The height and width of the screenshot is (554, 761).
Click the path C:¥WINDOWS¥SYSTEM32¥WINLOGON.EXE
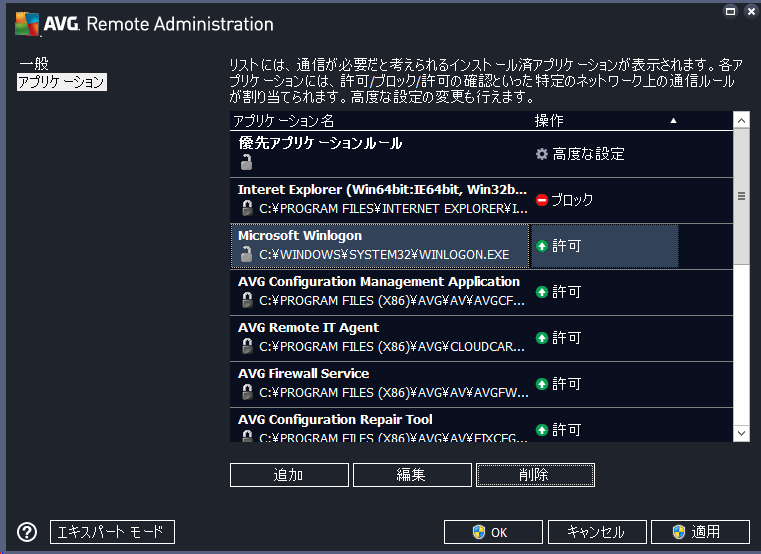(x=384, y=254)
